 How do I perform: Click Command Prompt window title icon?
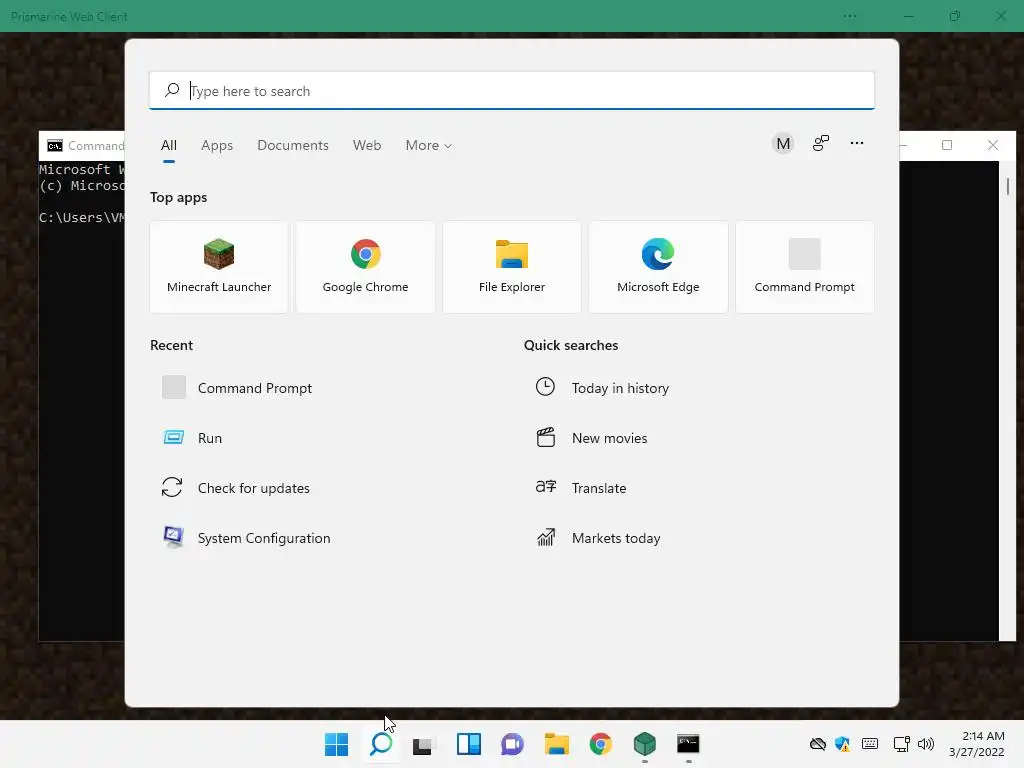(55, 145)
